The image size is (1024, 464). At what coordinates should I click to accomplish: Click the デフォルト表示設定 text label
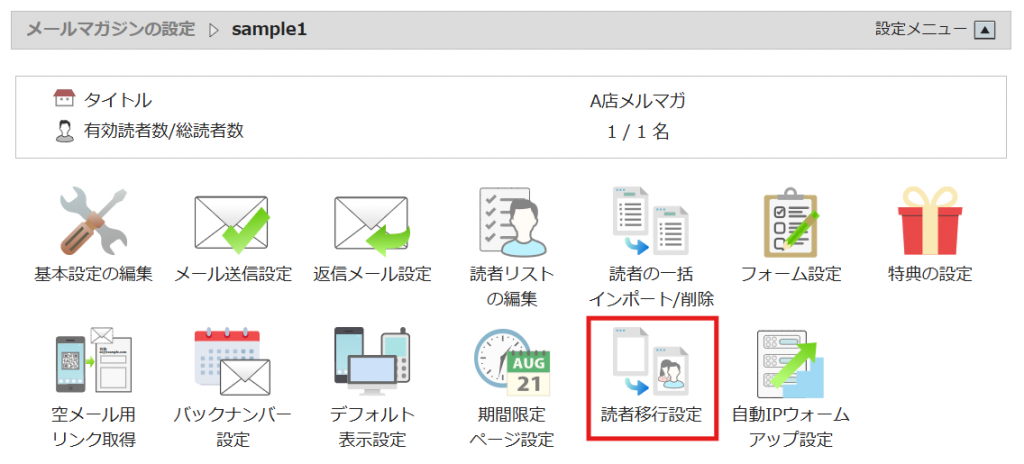[372, 427]
